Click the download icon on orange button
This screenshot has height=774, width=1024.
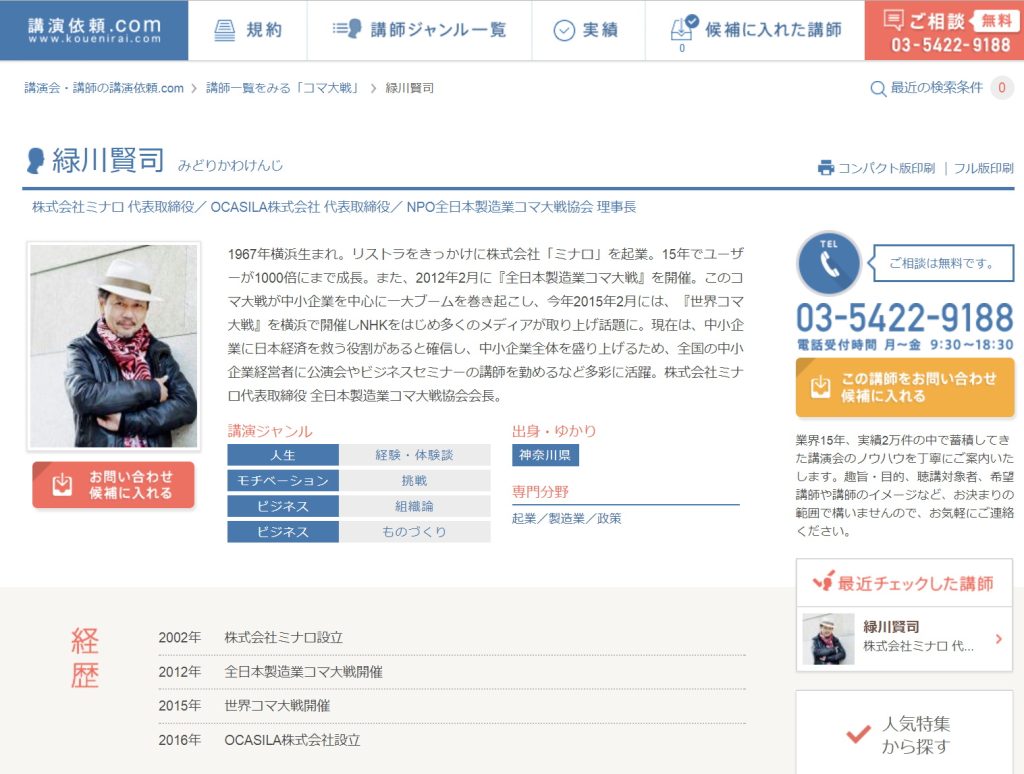coord(820,387)
